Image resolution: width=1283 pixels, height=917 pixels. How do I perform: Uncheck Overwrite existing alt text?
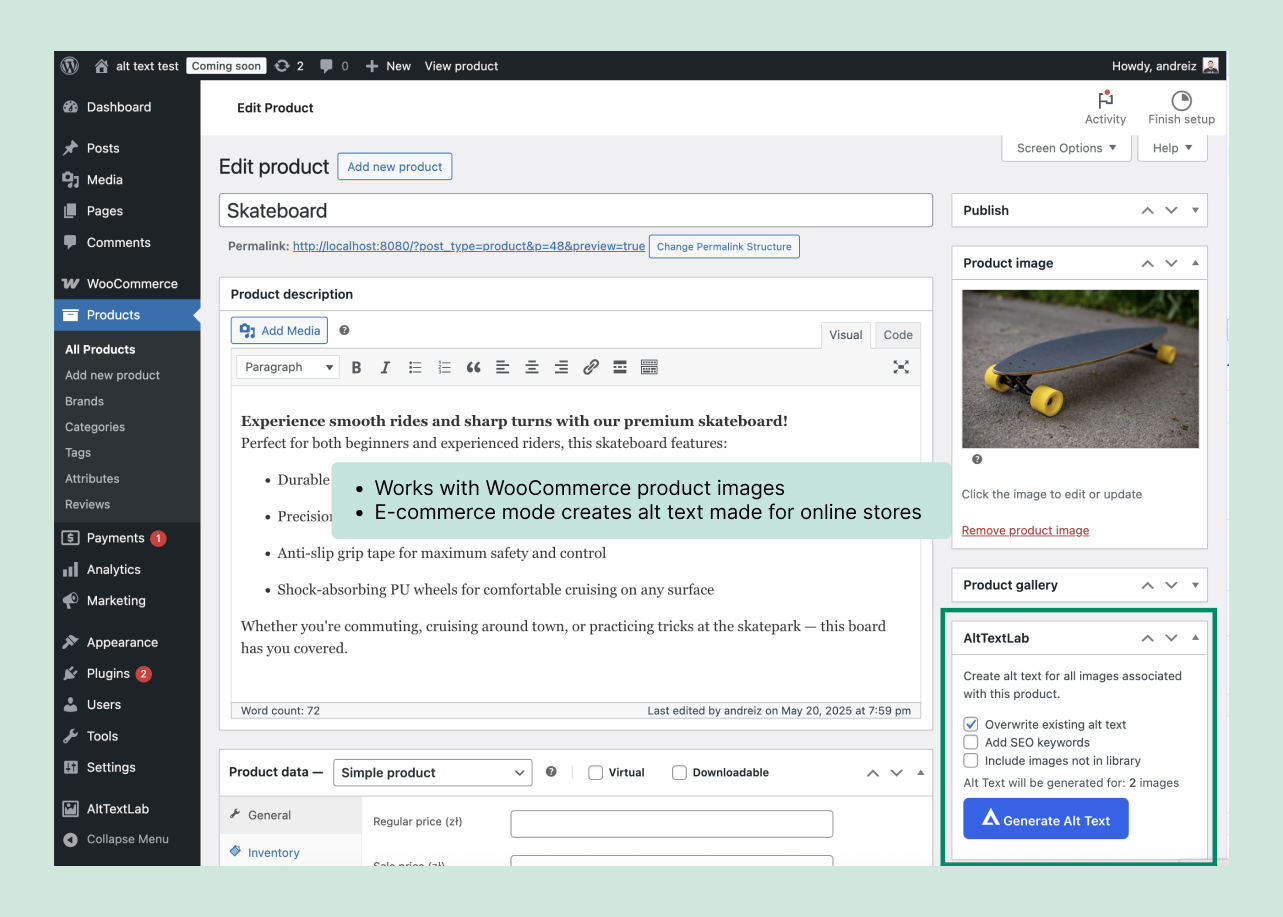pyautogui.click(x=971, y=724)
